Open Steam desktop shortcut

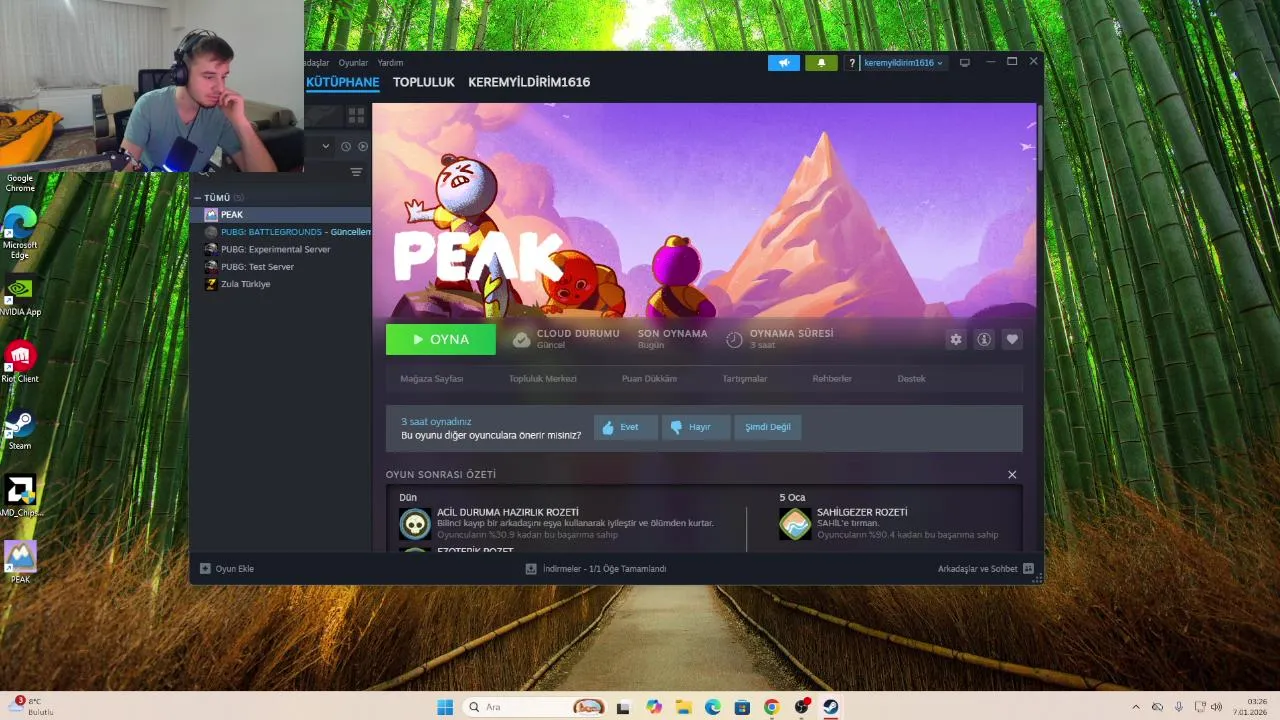point(20,429)
